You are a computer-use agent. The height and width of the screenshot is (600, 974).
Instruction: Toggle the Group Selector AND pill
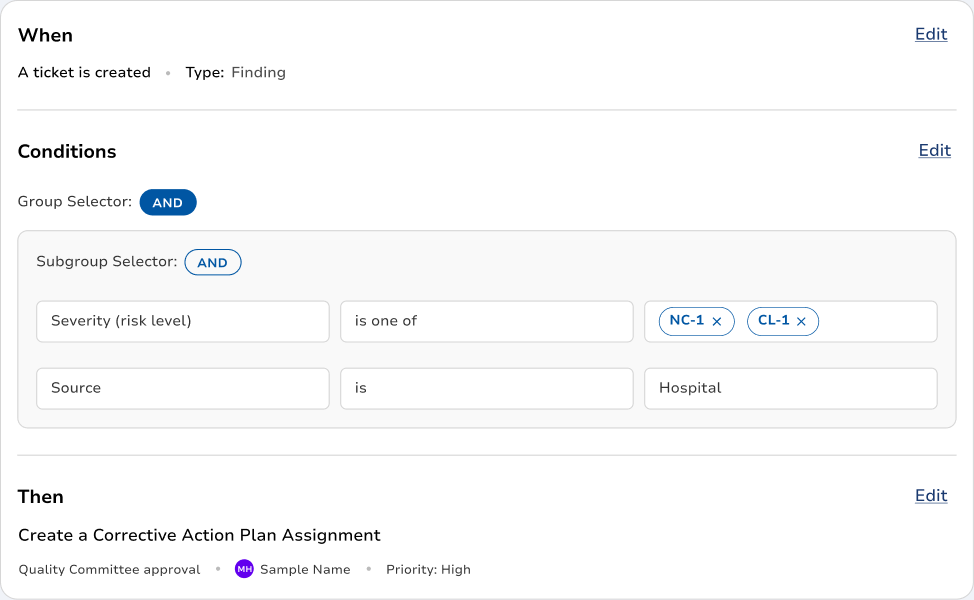pos(168,202)
